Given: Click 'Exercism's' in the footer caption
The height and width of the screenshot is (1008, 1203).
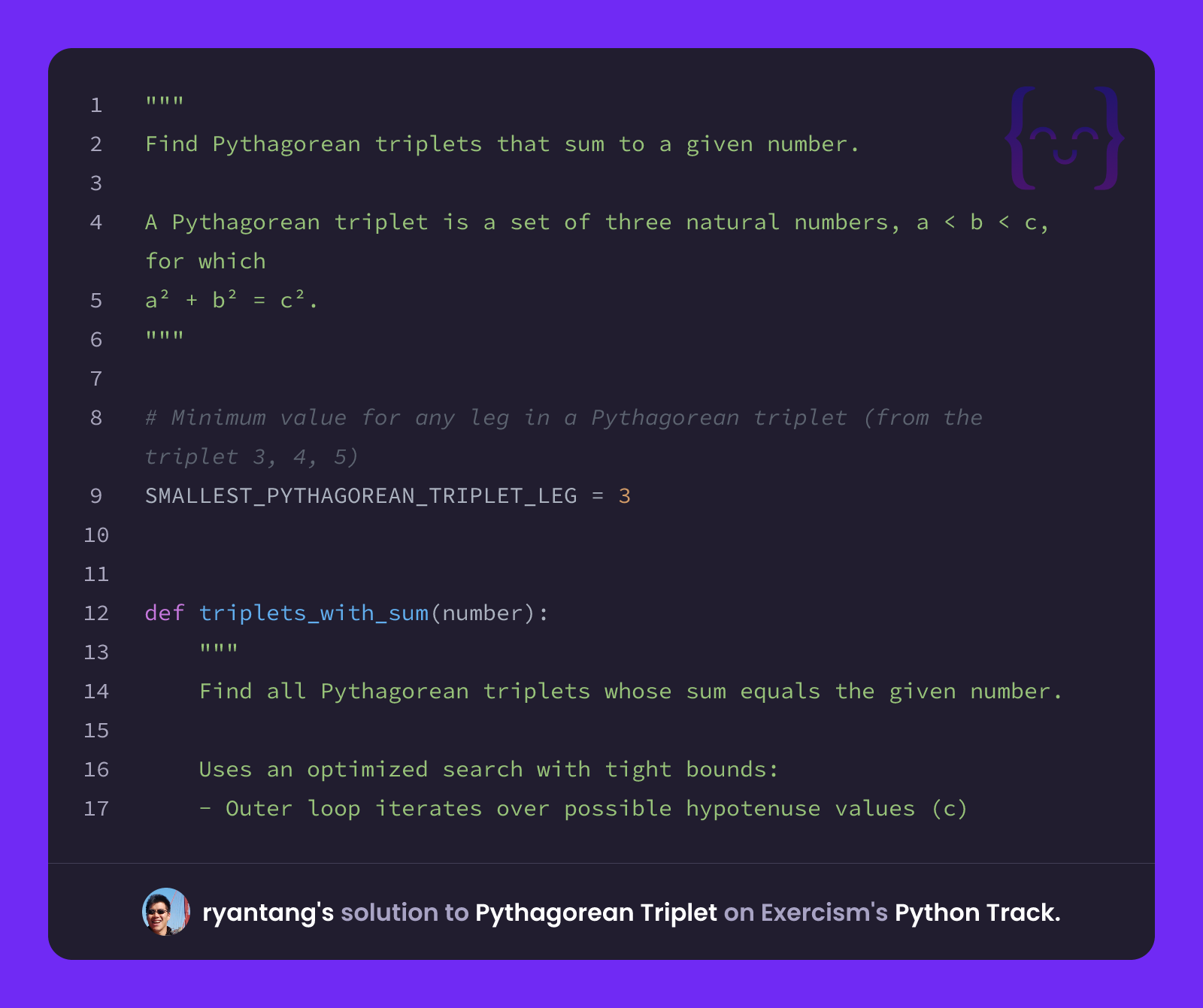Looking at the screenshot, I should (824, 913).
